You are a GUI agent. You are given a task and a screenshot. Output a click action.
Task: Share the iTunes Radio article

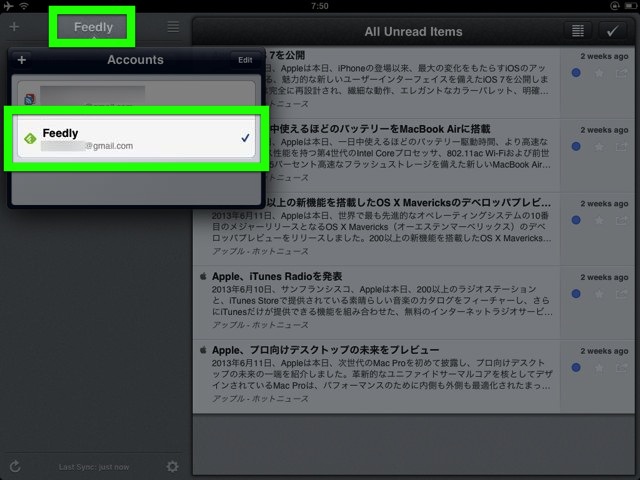coord(622,294)
